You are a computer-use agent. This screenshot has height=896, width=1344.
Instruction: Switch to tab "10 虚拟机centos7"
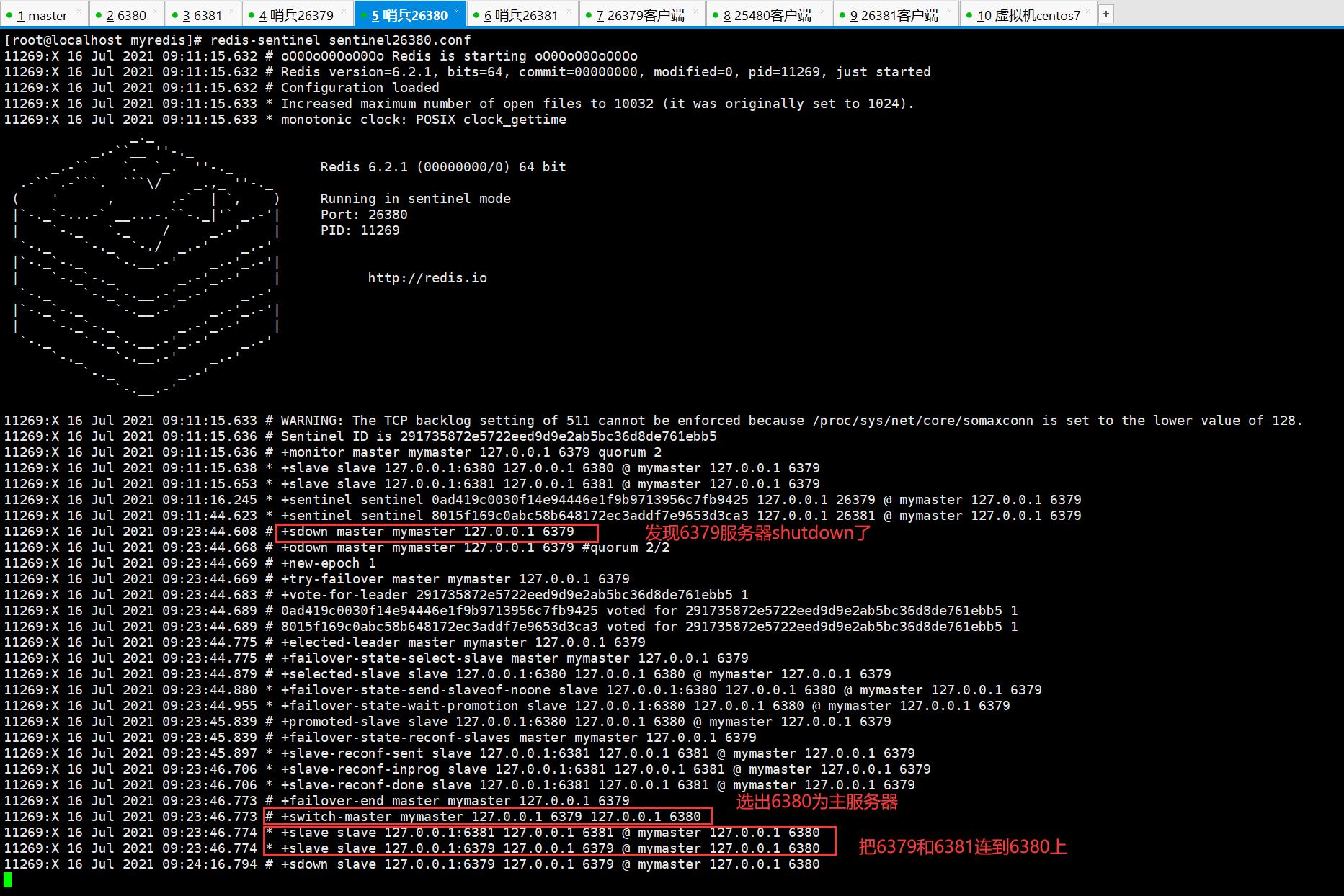[1028, 15]
